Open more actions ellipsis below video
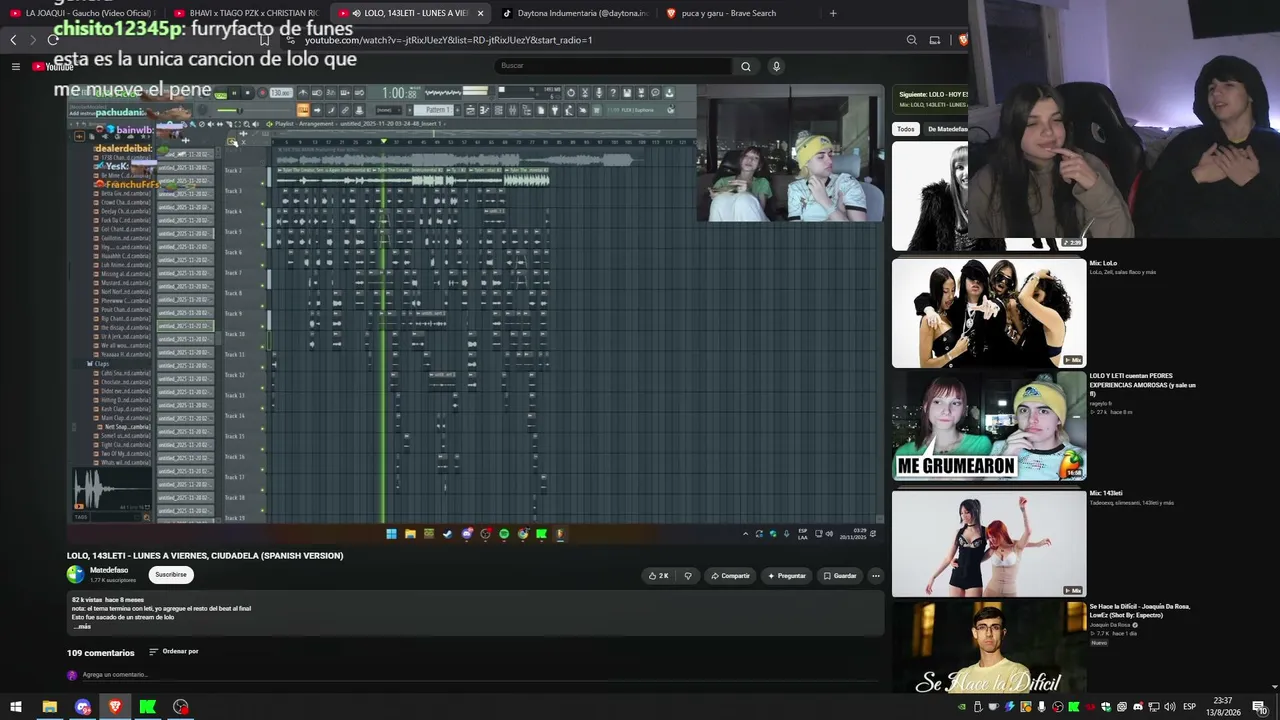Screen dimensions: 1280x720 [x=875, y=576]
